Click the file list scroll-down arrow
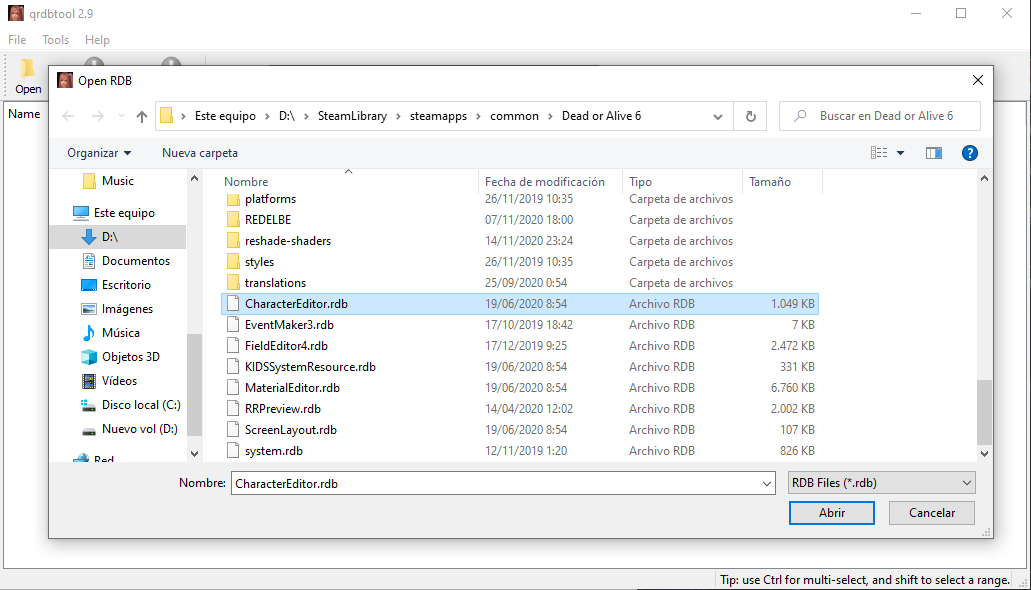This screenshot has height=590, width=1031. click(x=984, y=453)
